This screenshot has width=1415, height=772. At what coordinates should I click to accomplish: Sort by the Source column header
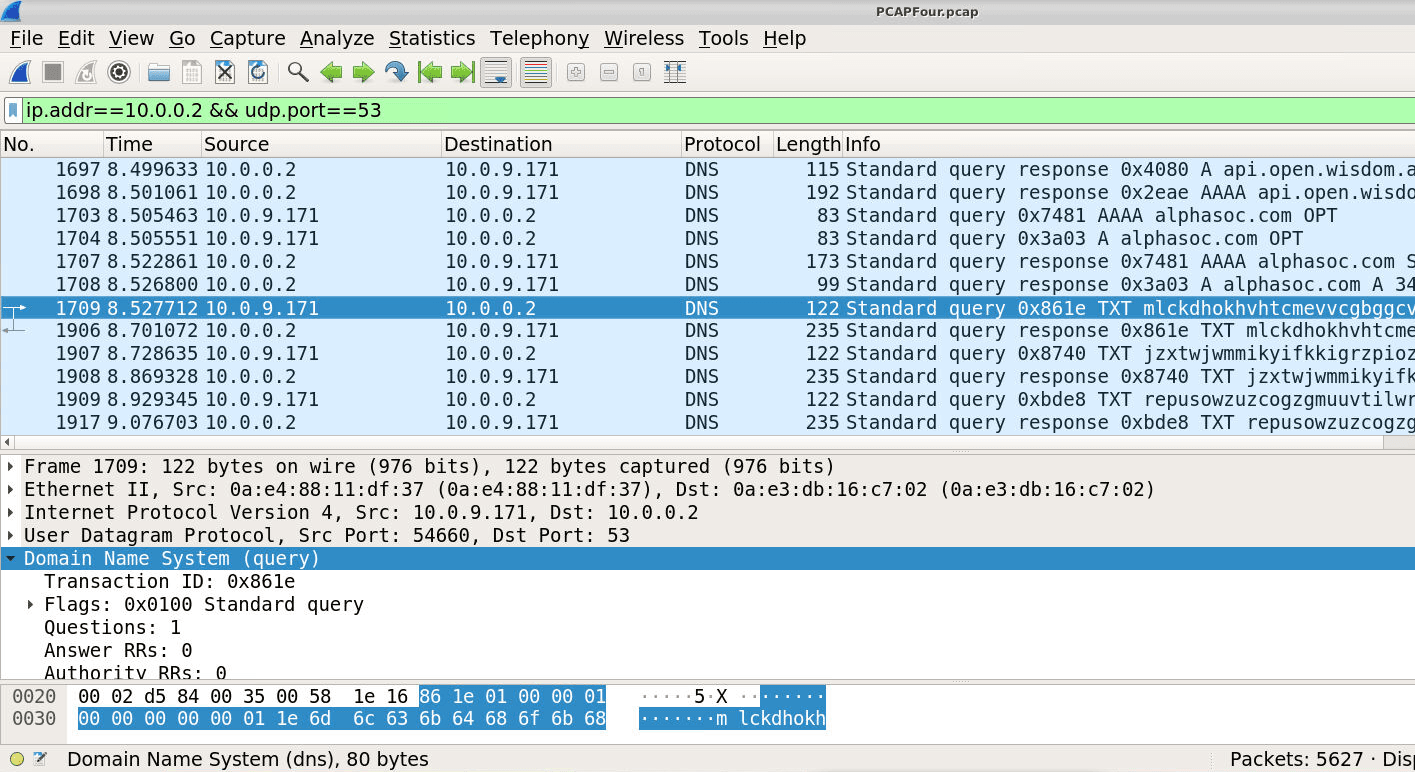[321, 144]
